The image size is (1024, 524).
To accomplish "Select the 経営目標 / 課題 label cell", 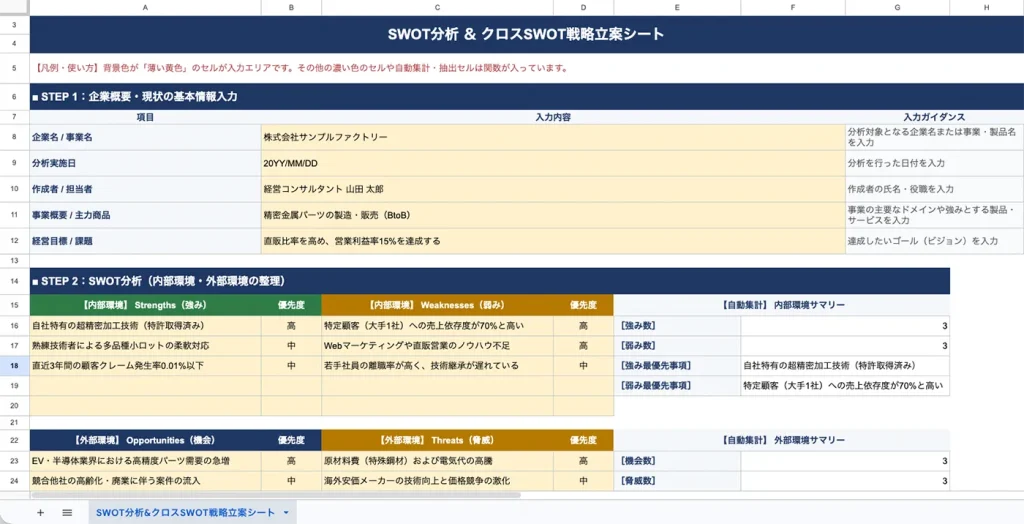I will click(x=146, y=241).
